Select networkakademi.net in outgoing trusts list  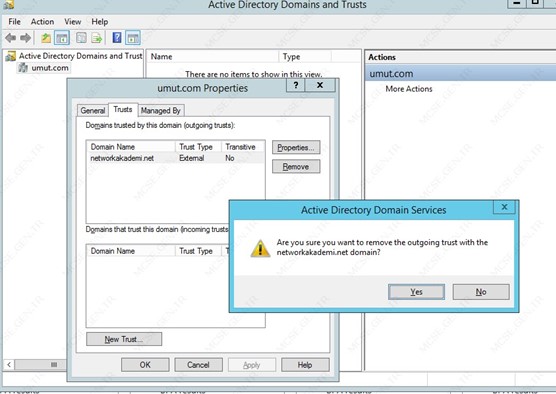122,158
